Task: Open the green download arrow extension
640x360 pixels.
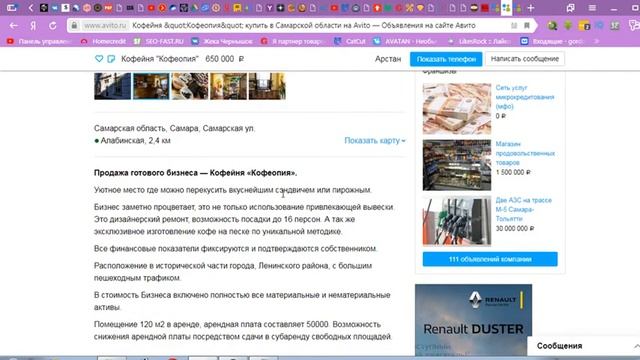Action: point(568,25)
